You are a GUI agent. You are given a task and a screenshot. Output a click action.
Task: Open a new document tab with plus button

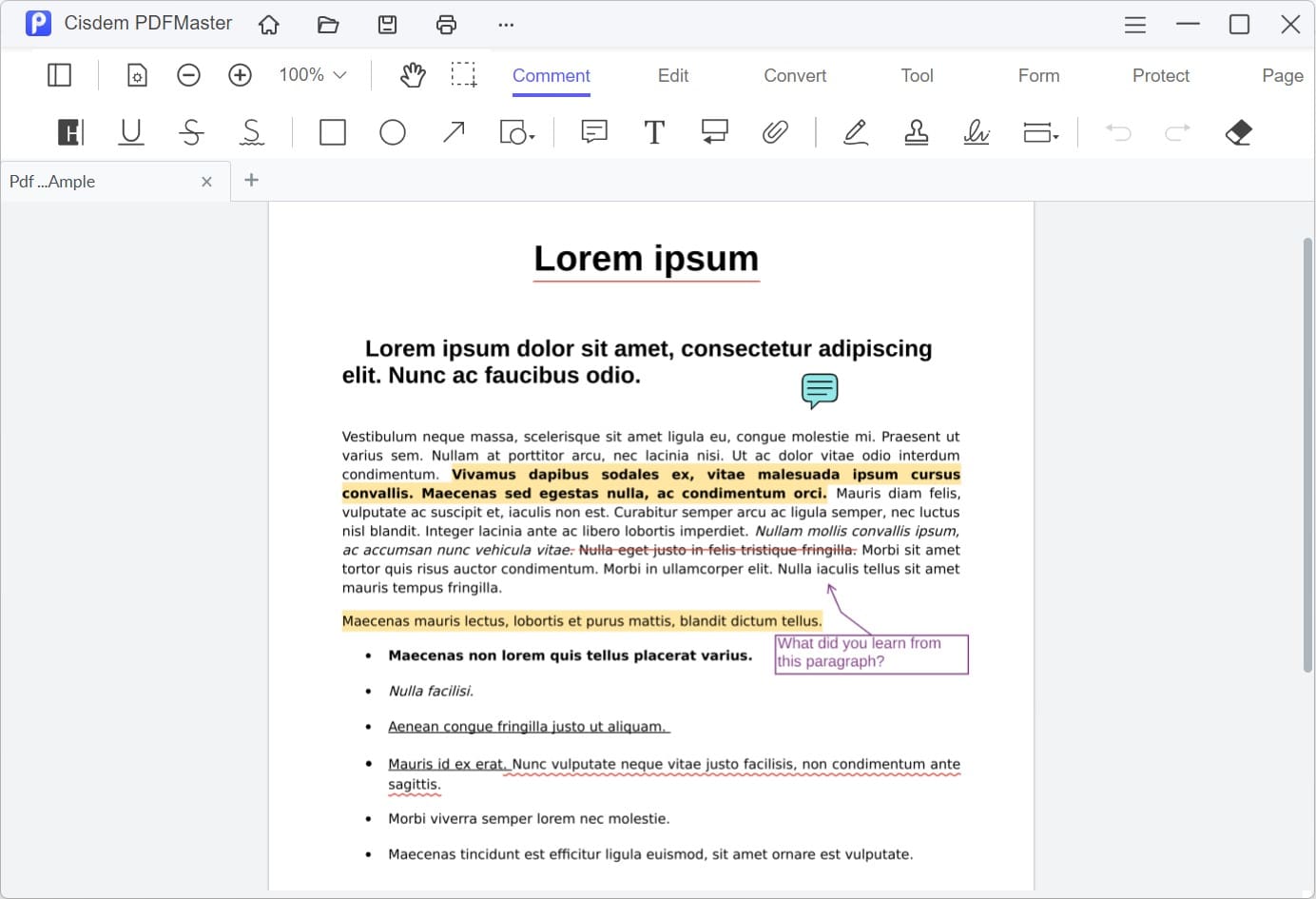click(x=251, y=180)
